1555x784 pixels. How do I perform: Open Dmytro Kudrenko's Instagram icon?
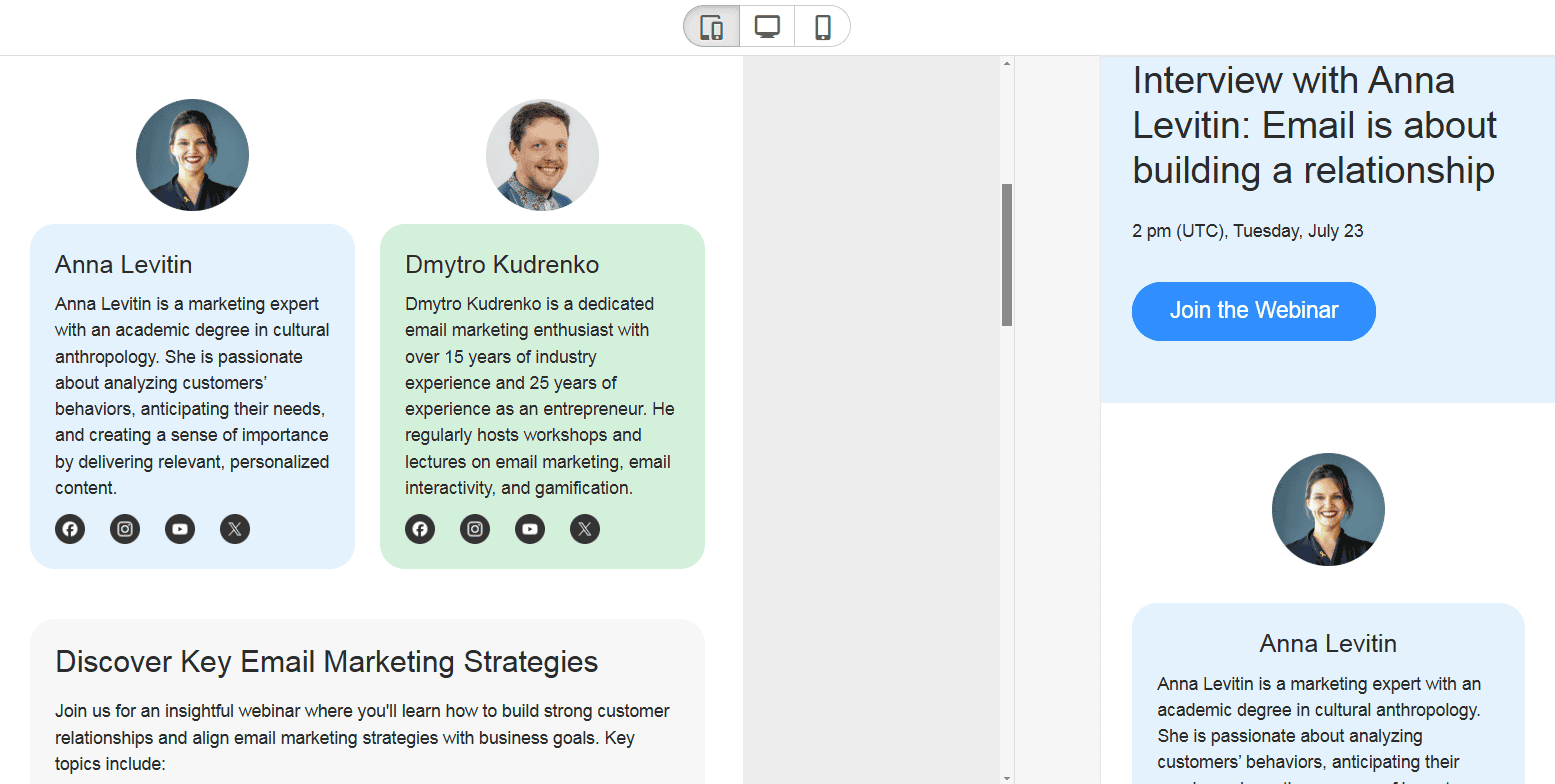[x=475, y=529]
